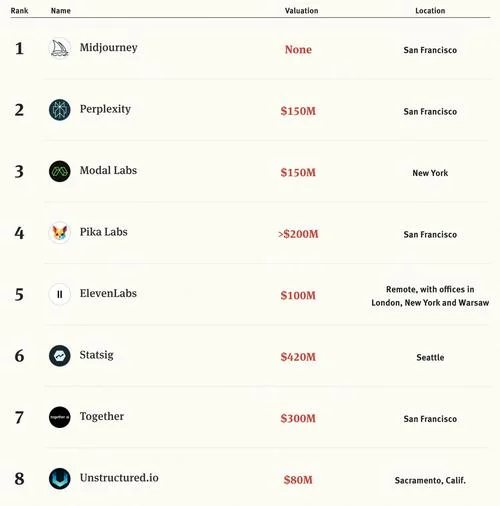Select Statsig's $420M valuation

pyautogui.click(x=298, y=357)
